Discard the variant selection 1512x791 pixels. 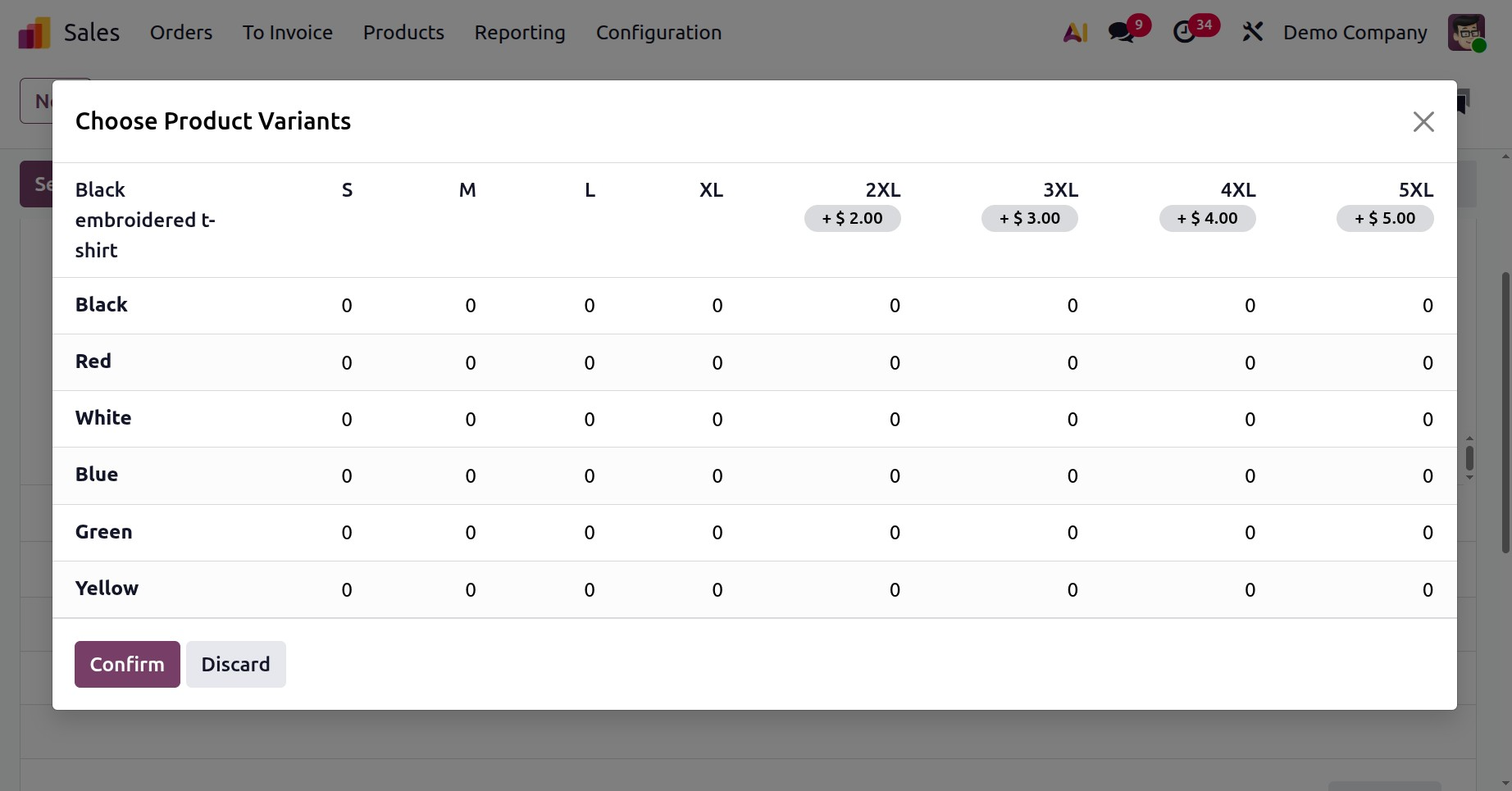pyautogui.click(x=236, y=664)
